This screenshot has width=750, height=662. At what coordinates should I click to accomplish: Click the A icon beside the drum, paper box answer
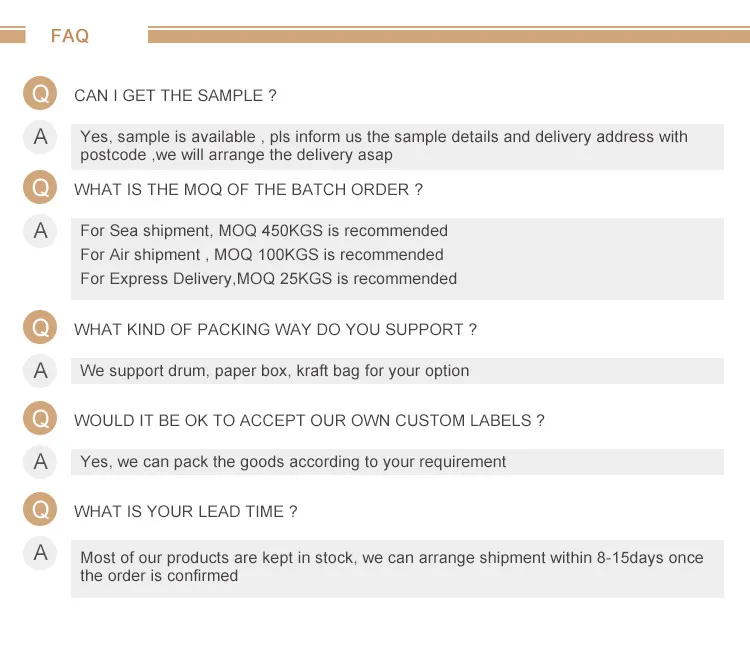40,371
